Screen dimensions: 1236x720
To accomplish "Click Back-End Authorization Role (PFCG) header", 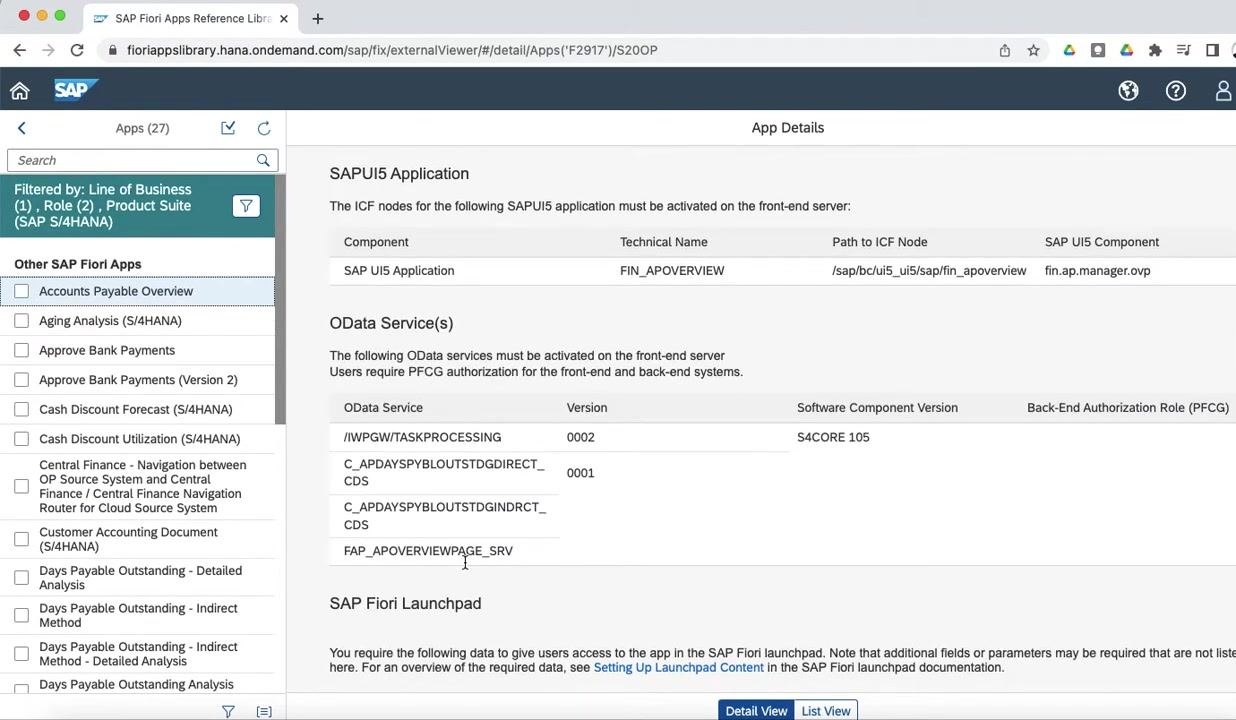I will coord(1128,408).
